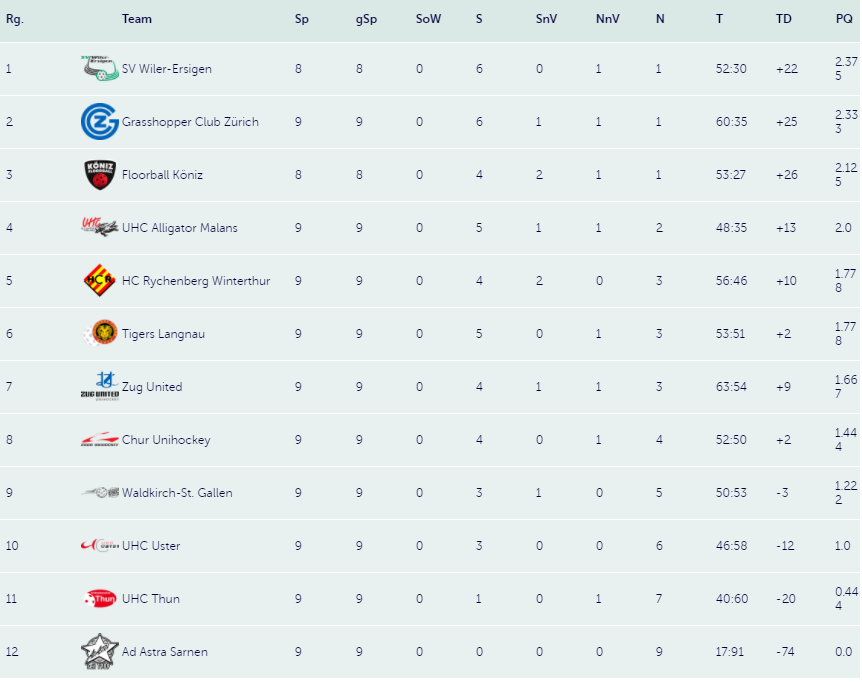Select the Waldkirch-St. Gallen logo
The image size is (862, 682).
point(100,492)
